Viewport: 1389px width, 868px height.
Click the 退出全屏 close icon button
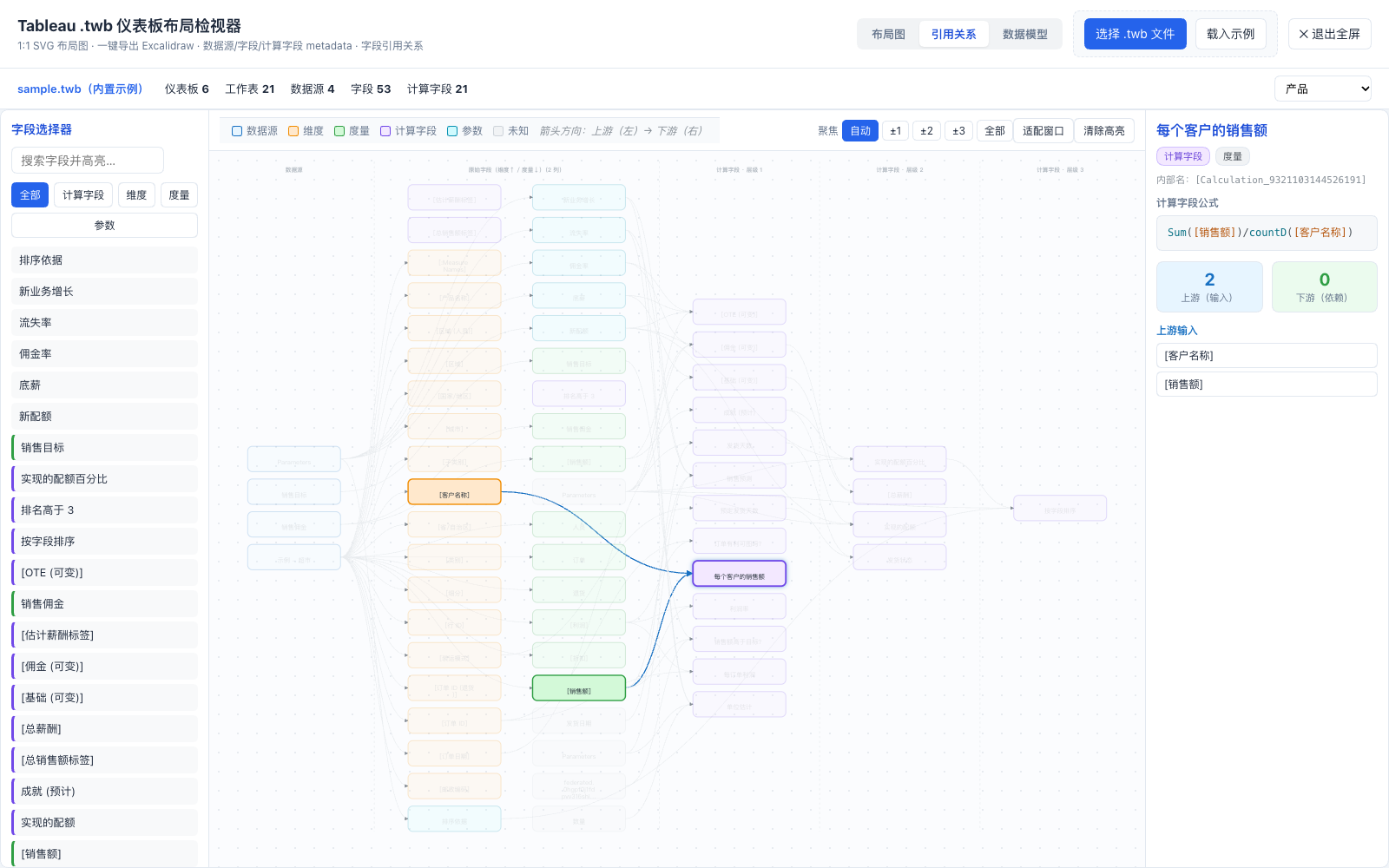coord(1329,34)
